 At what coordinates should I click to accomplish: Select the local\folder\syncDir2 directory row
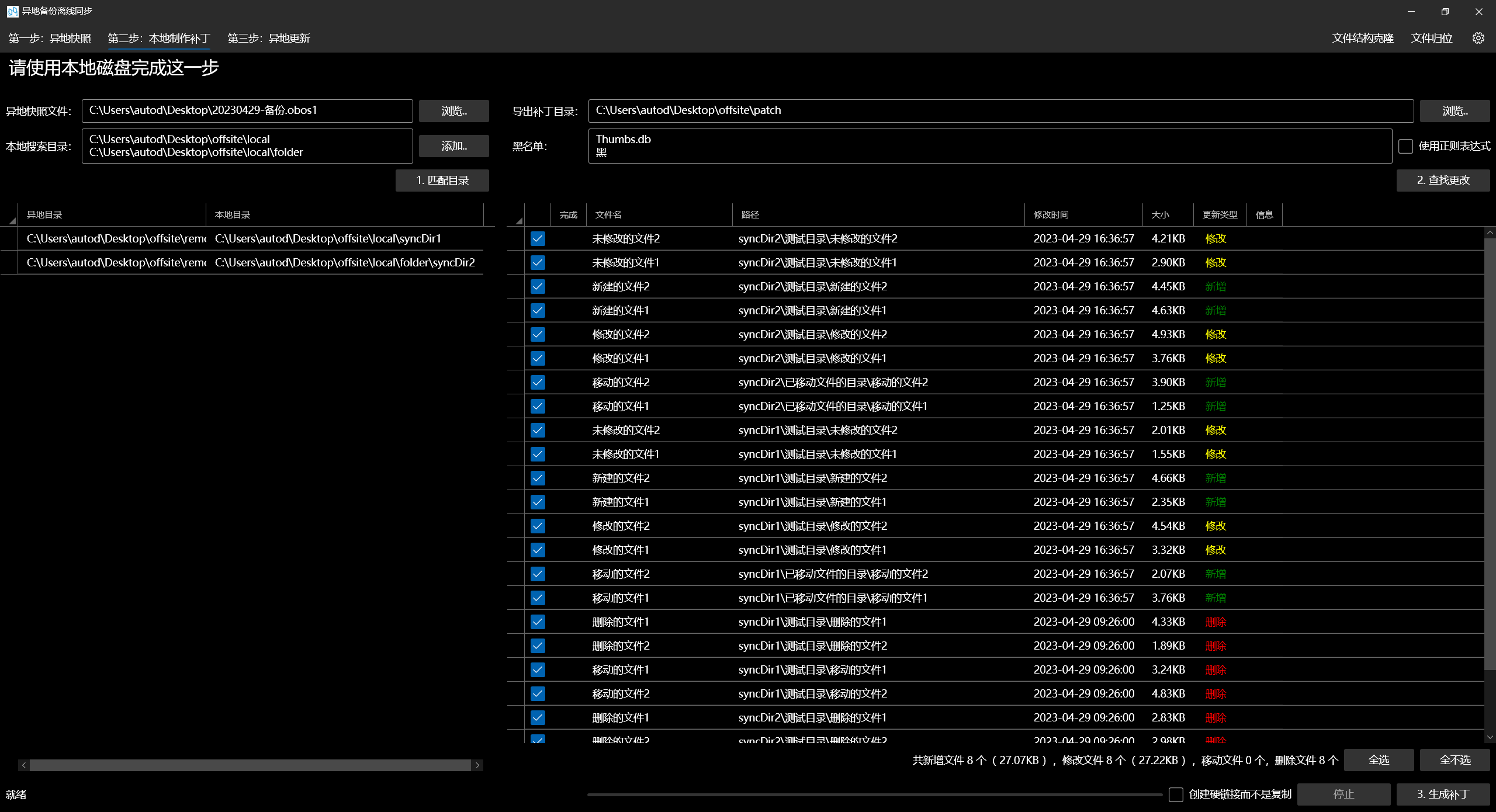click(x=242, y=262)
